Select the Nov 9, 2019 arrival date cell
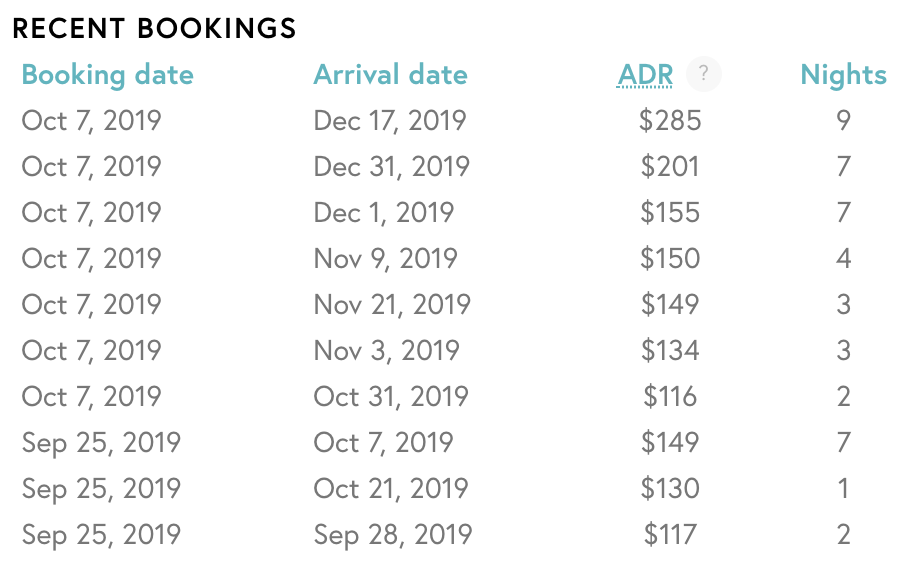Screen dimensions: 900x578 point(385,258)
